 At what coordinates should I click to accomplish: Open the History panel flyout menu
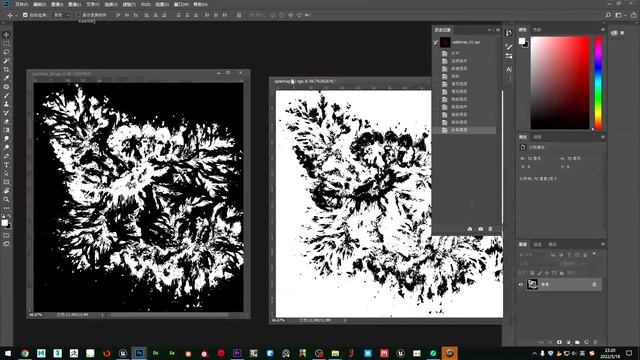tap(498, 30)
